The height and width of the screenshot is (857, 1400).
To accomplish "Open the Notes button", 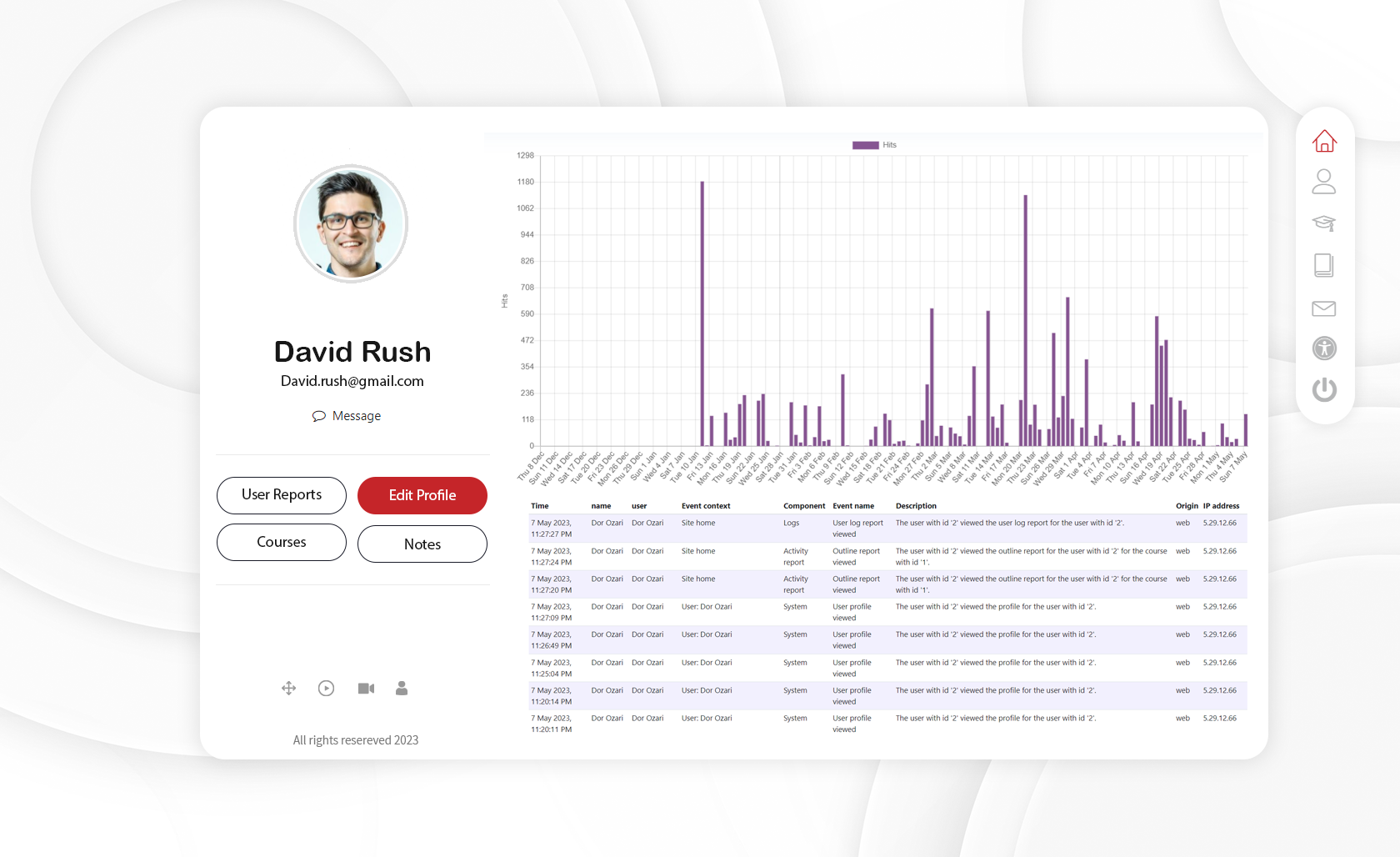I will (x=422, y=544).
